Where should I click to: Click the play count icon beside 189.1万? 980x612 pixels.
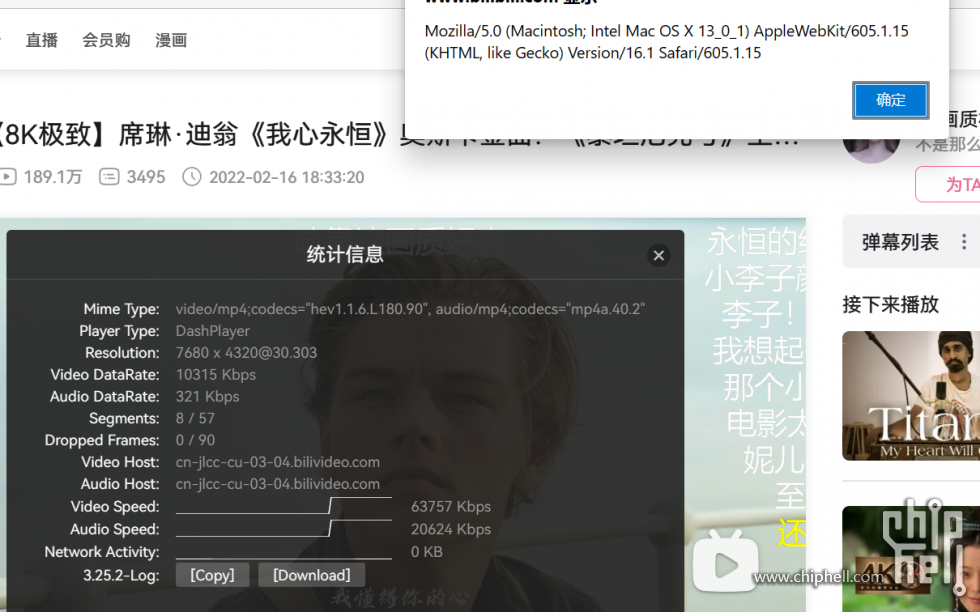pos(8,177)
